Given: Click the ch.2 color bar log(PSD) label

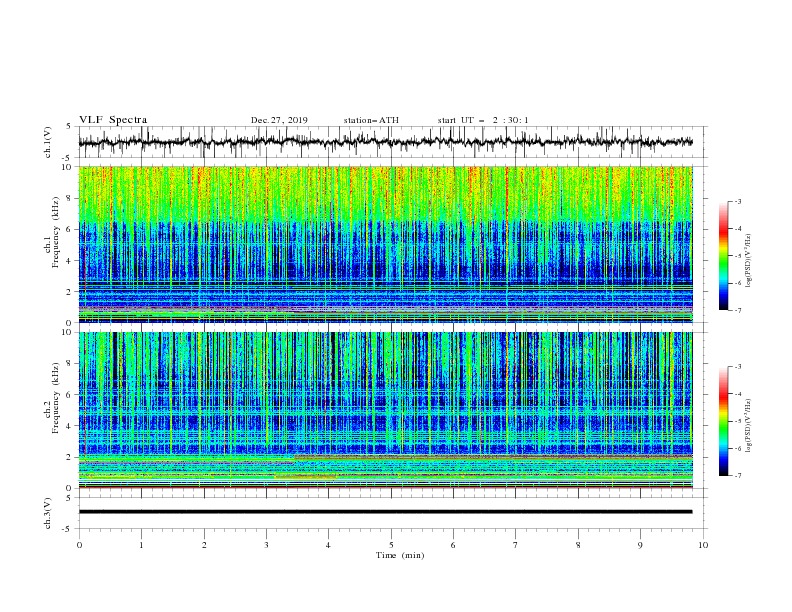Looking at the screenshot, I should (x=749, y=426).
